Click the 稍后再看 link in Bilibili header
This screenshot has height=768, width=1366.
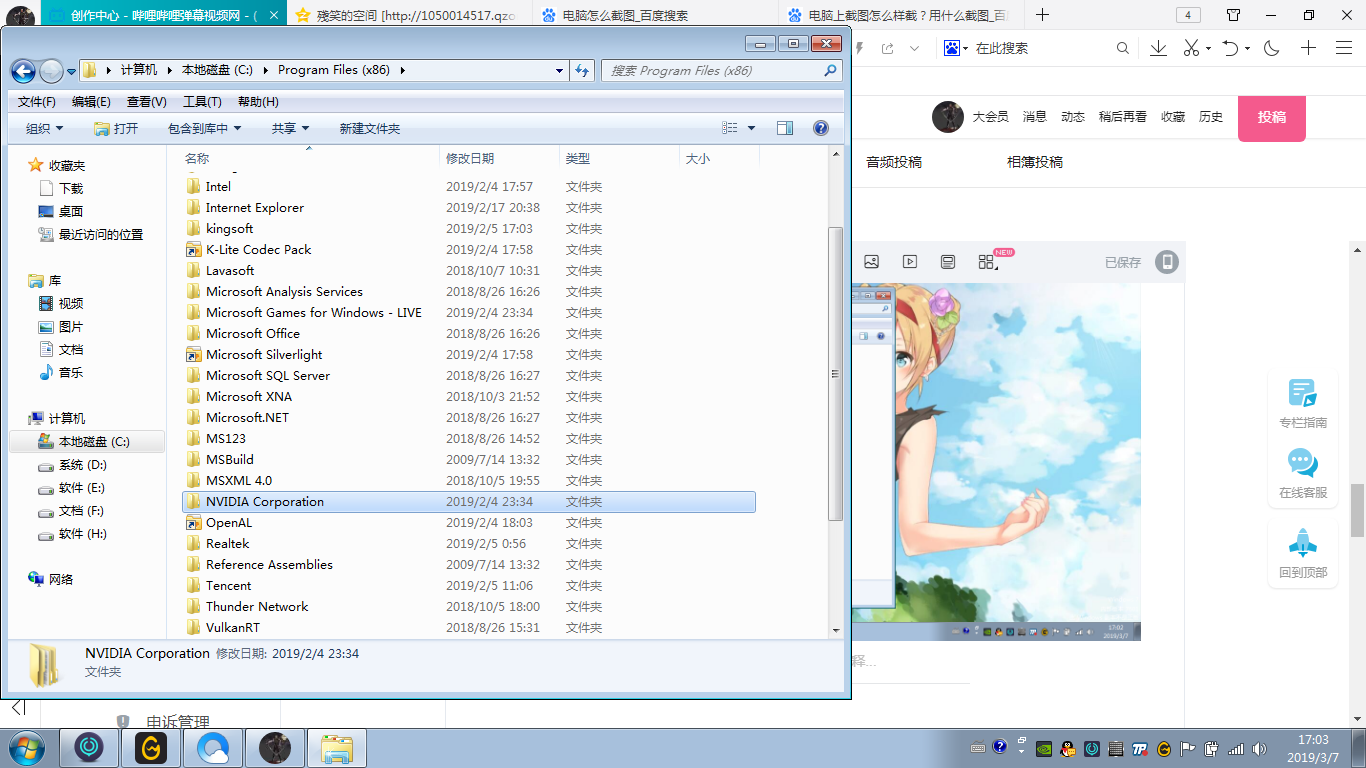1123,117
